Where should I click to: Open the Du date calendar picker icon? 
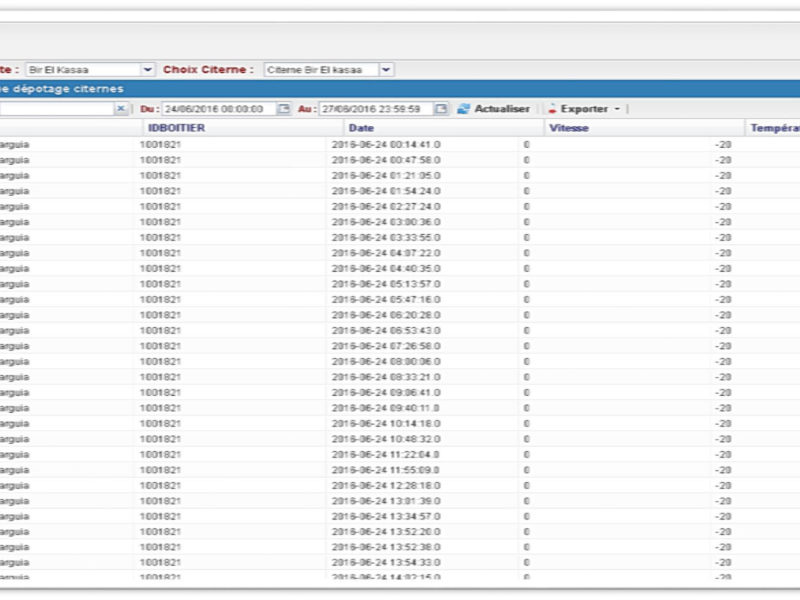(284, 109)
